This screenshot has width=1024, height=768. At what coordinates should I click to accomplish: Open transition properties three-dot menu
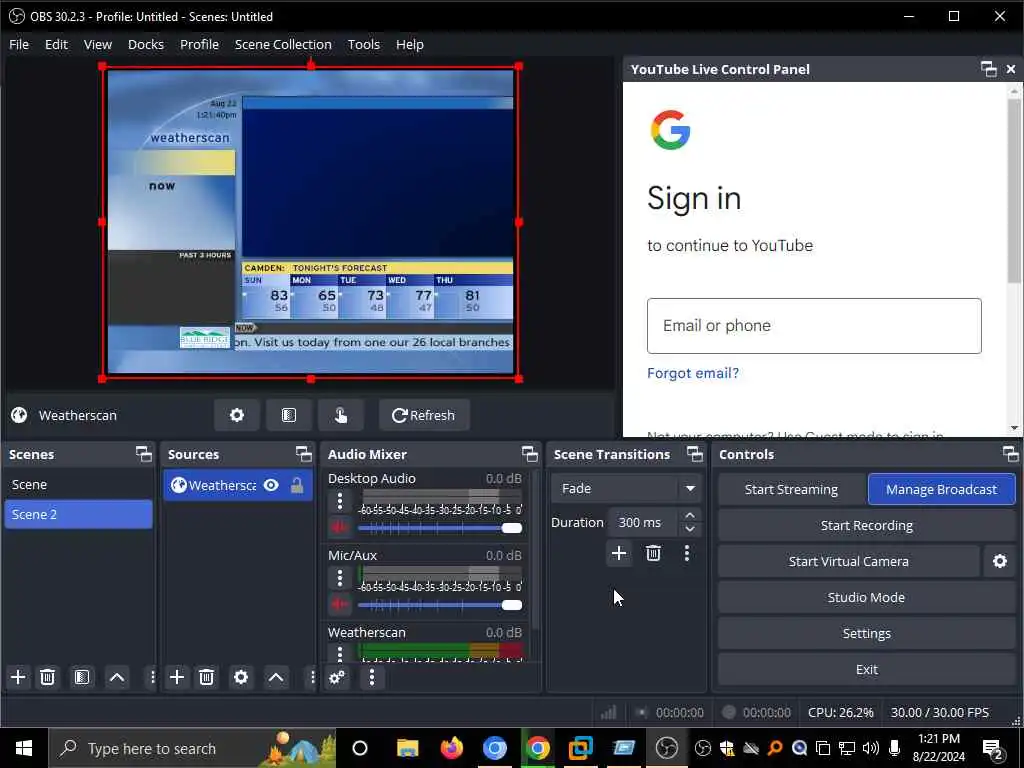[x=686, y=554]
